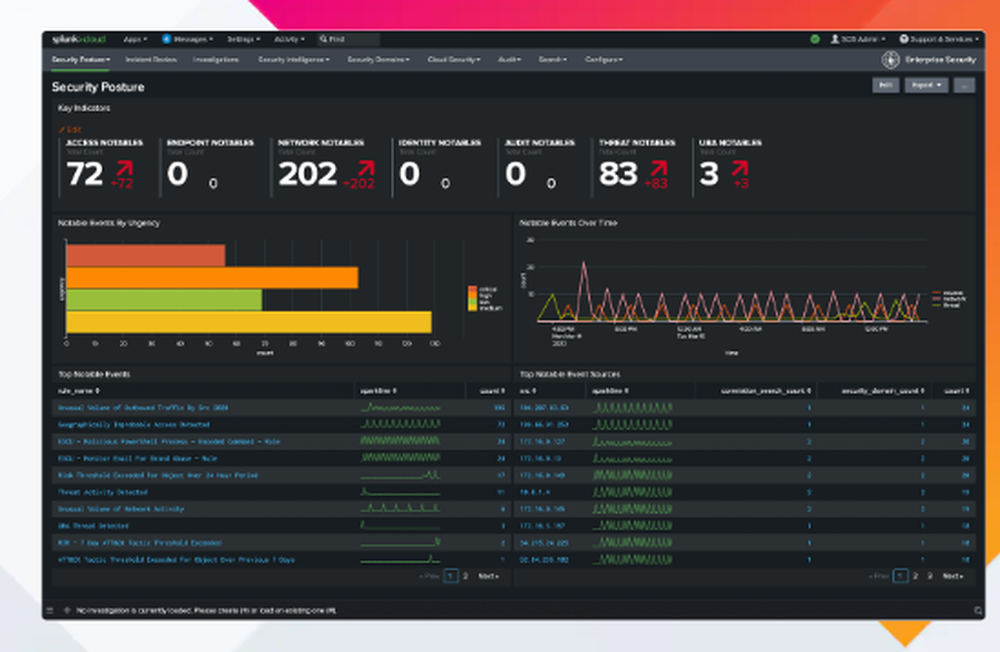Screen dimensions: 1000x652
Task: Click the Access Notables value 72
Action: [85, 174]
